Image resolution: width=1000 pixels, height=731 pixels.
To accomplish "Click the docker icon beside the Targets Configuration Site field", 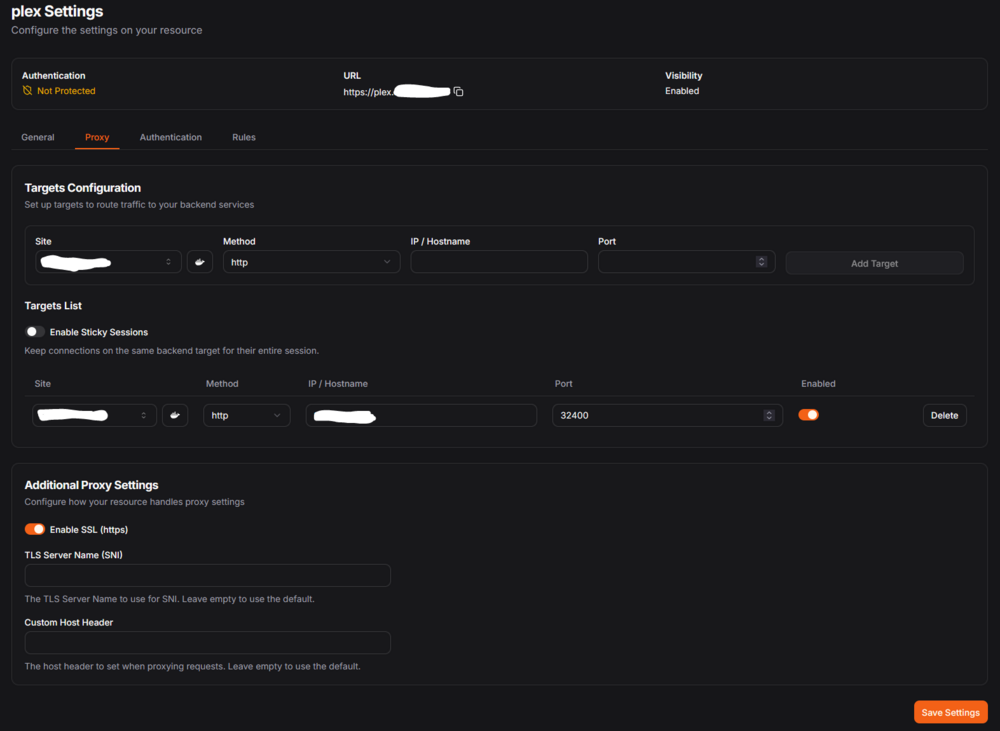I will pyautogui.click(x=200, y=262).
